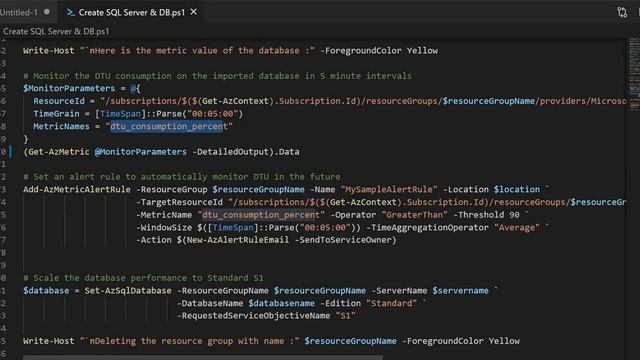
Task: Click Get-AzMetric command text
Action: [x=58, y=152]
